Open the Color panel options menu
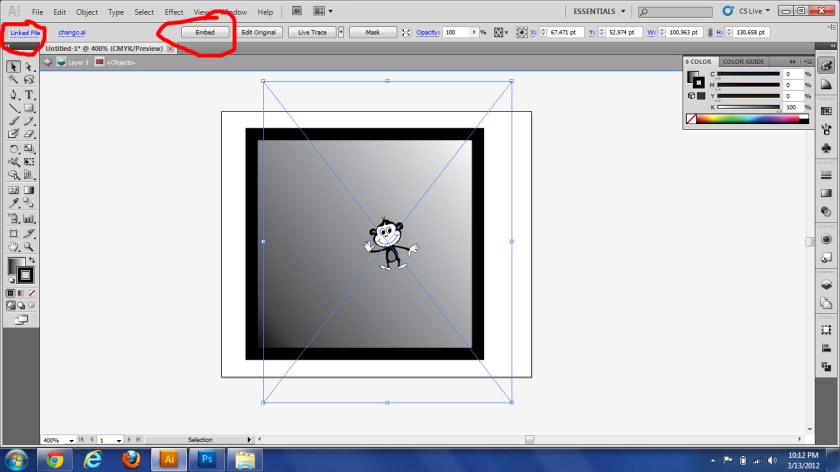The height and width of the screenshot is (472, 840). [x=808, y=62]
